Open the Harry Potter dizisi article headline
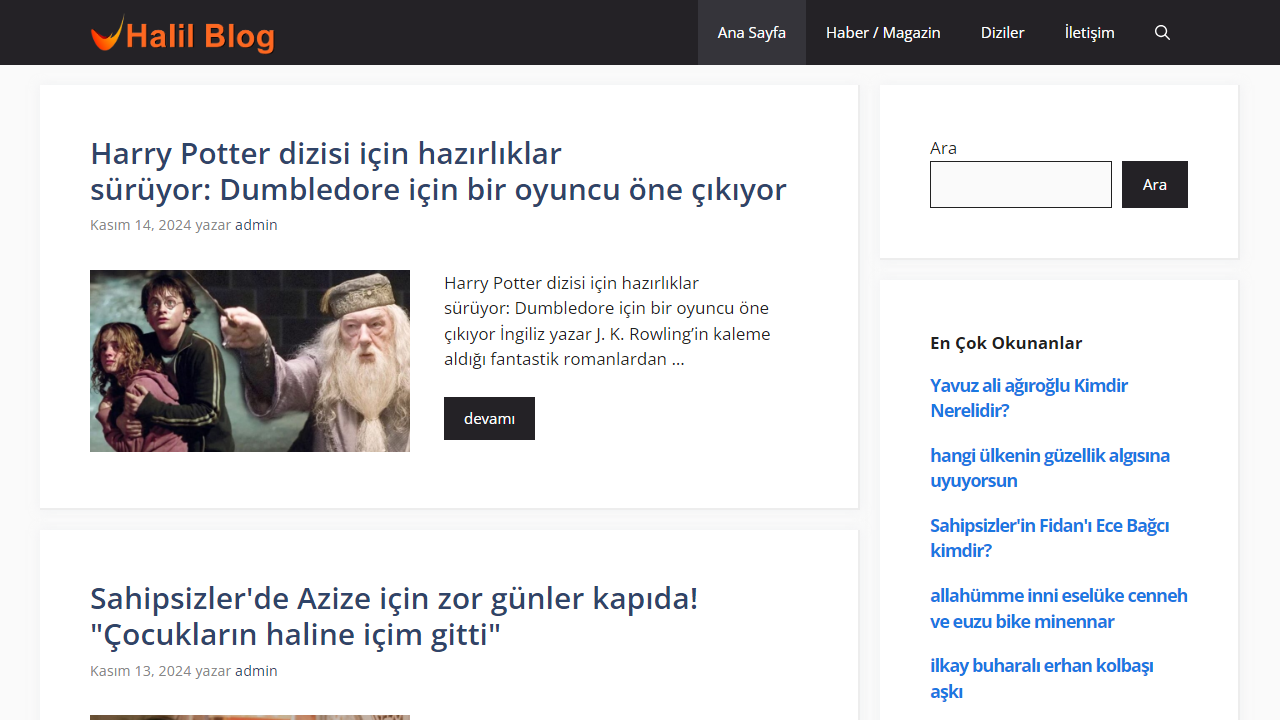Image resolution: width=1280 pixels, height=720 pixels. tap(438, 171)
